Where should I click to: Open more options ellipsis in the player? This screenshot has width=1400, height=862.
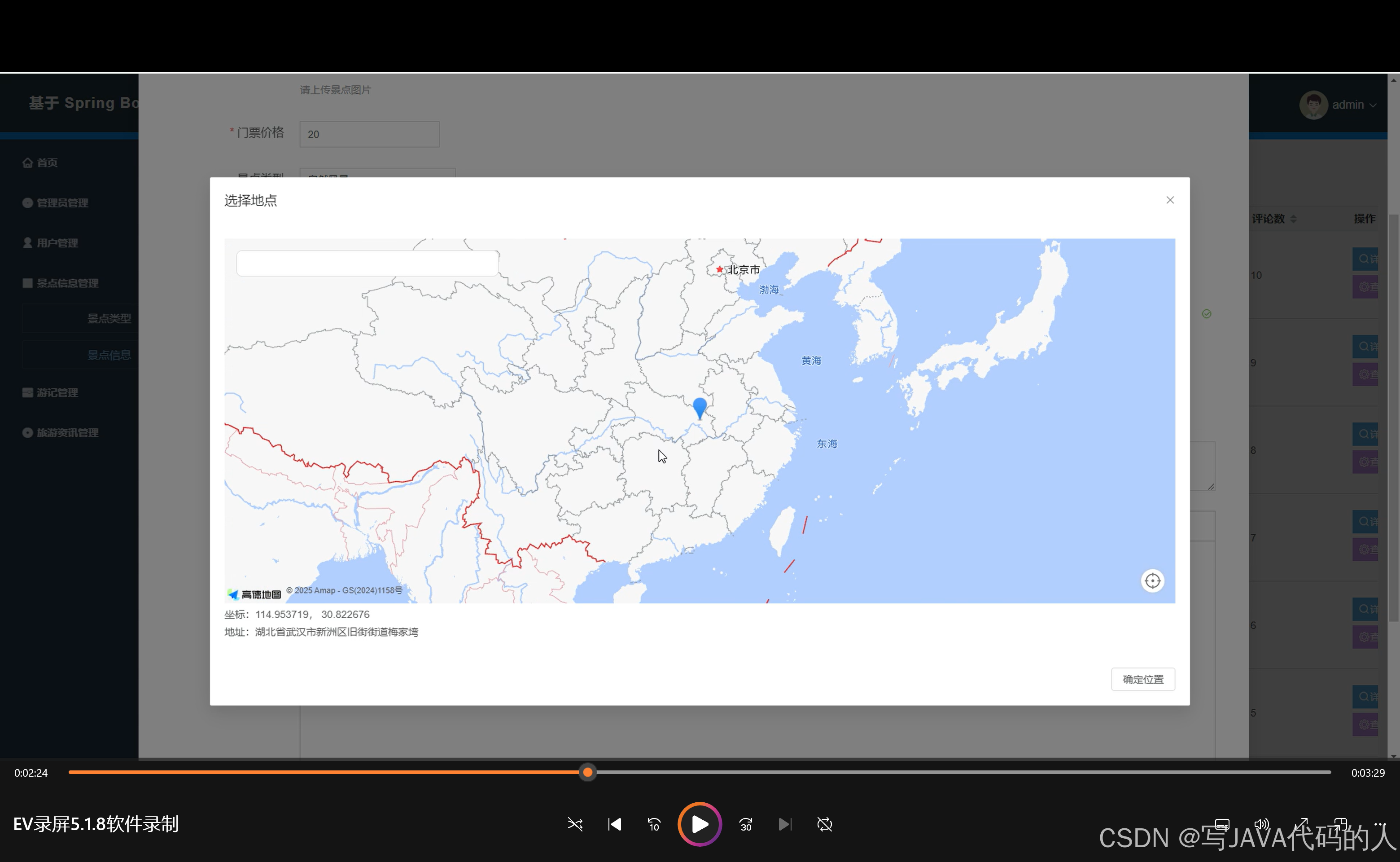pyautogui.click(x=1379, y=824)
